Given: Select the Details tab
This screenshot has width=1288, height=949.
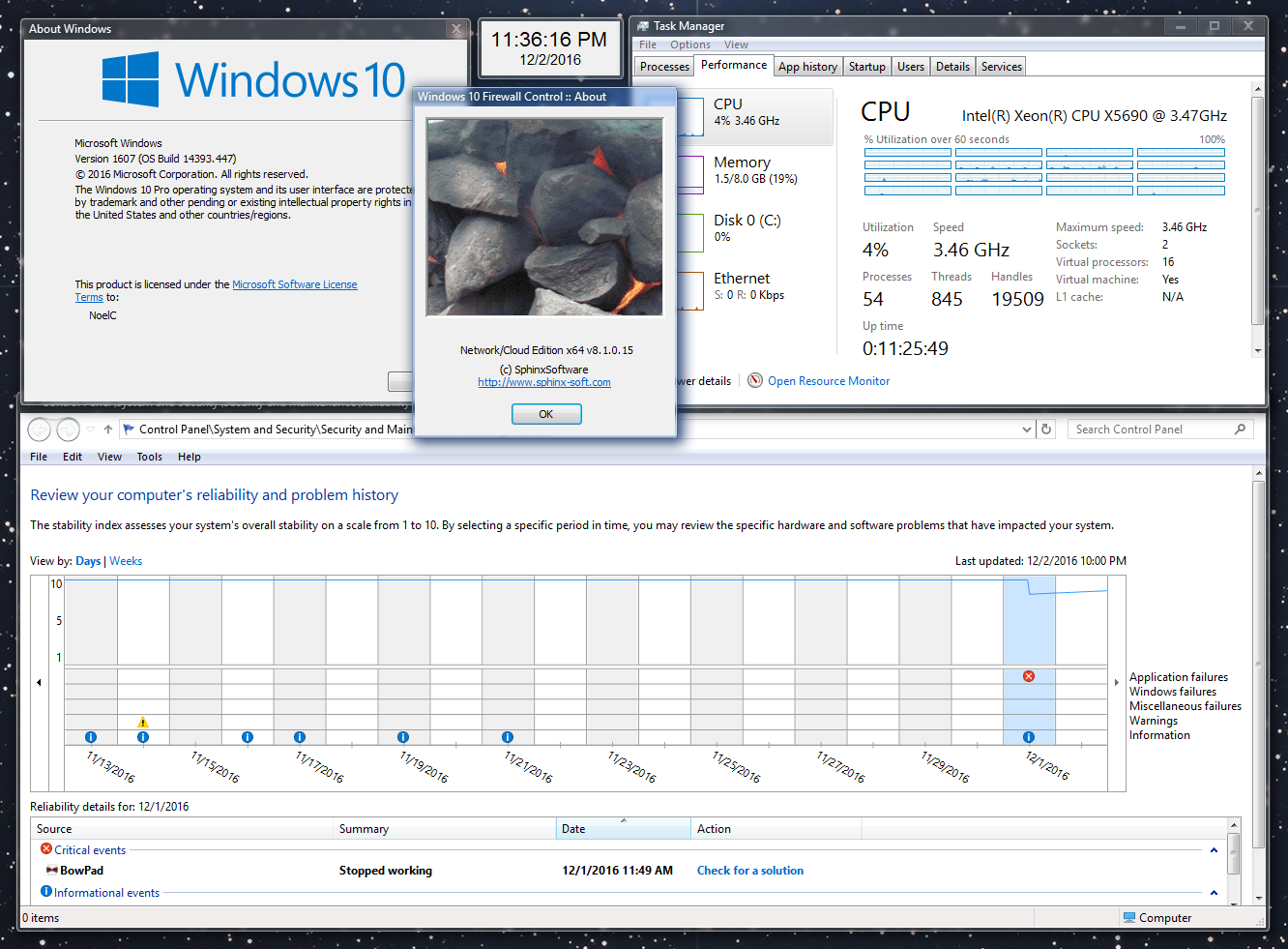Looking at the screenshot, I should tap(952, 67).
